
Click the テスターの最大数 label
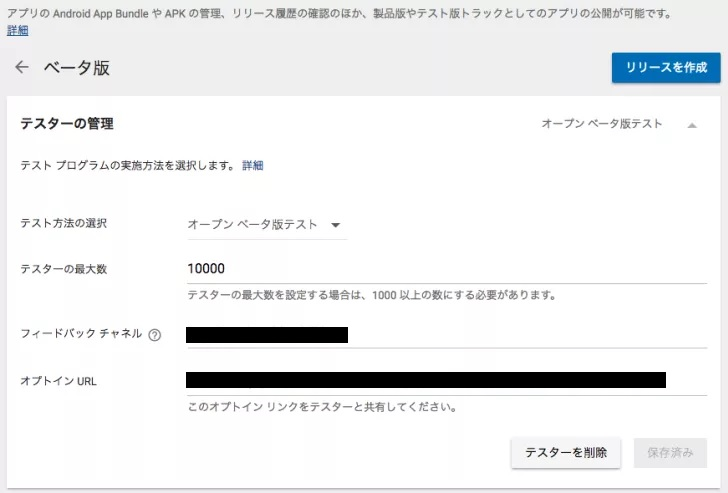pyautogui.click(x=64, y=269)
